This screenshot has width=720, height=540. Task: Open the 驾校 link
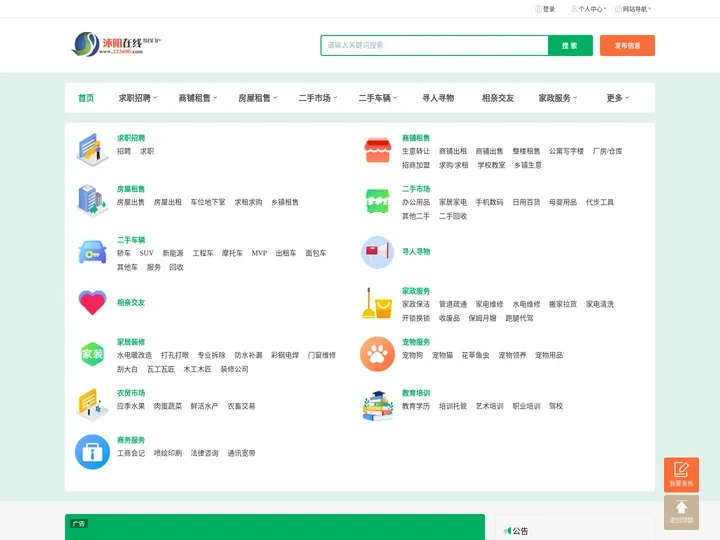[x=556, y=406]
